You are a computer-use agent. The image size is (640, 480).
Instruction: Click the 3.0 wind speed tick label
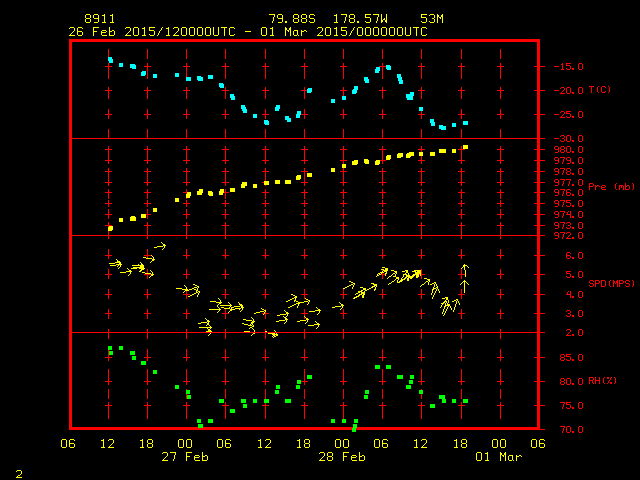(x=574, y=313)
